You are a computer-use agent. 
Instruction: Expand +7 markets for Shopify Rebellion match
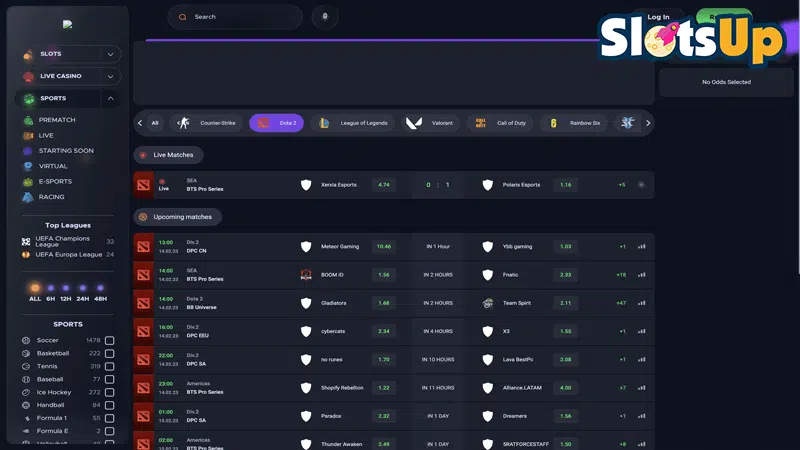pos(622,388)
